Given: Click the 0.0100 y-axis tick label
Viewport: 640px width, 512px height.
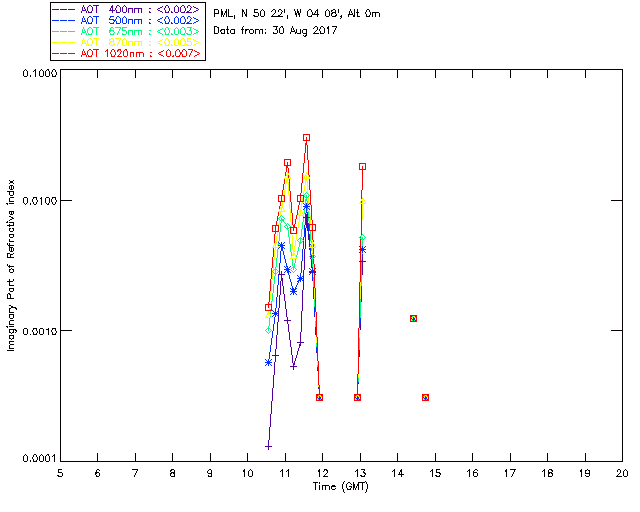Looking at the screenshot, I should tap(39, 201).
